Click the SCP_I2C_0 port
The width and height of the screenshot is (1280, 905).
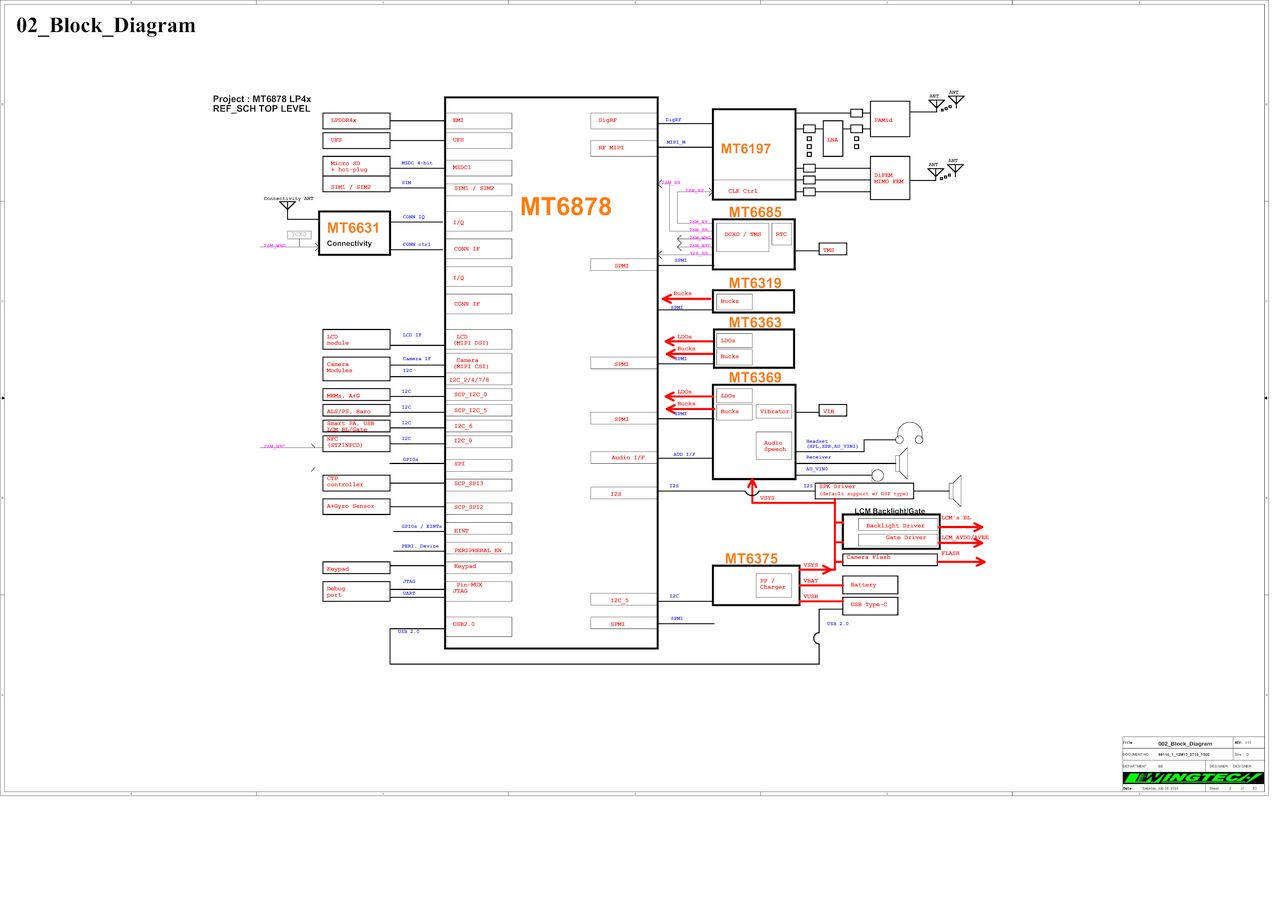[479, 395]
